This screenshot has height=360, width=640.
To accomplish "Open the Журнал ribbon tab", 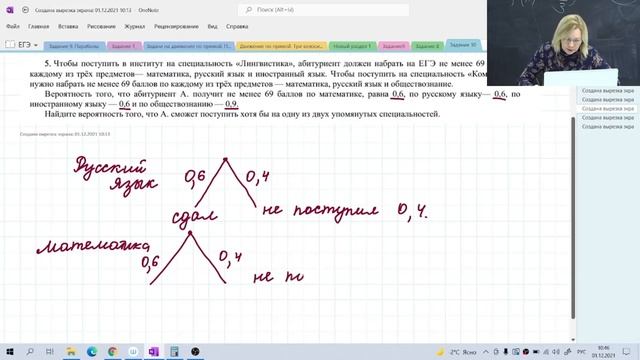I will click(x=135, y=27).
